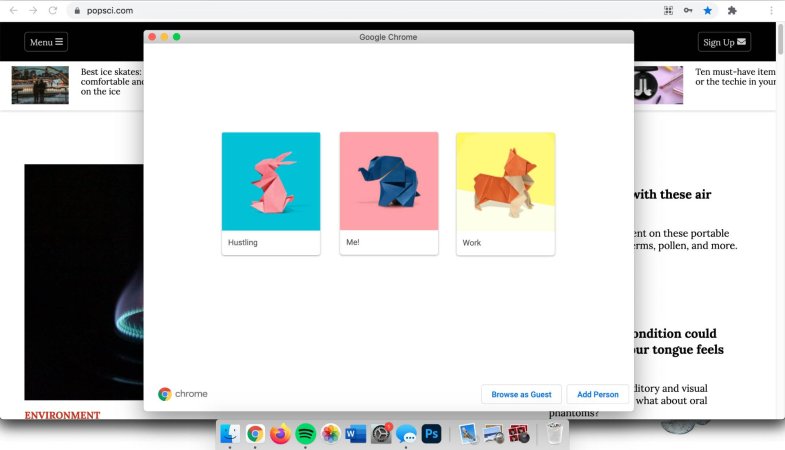Select the Hustling profile with pink rabbit
Viewport: 785px width, 450px height.
271,192
